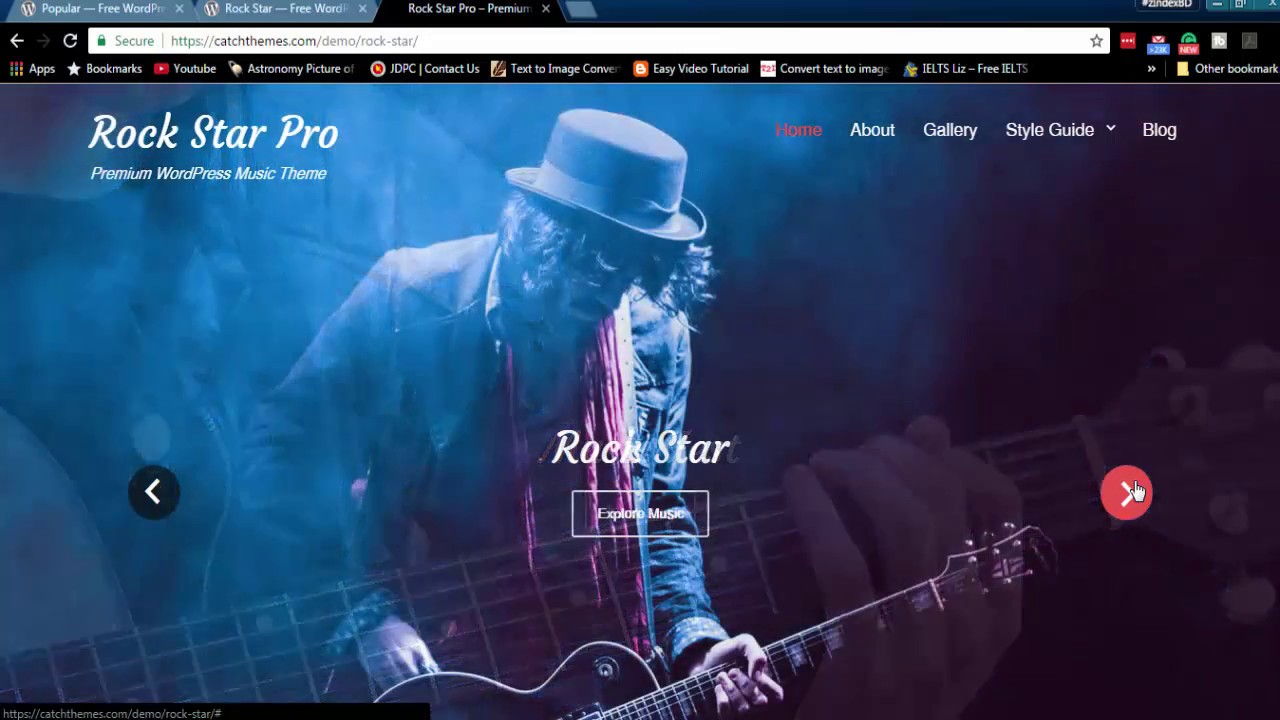Open Convert text to image bookmark
The height and width of the screenshot is (720, 1280).
pyautogui.click(x=824, y=69)
